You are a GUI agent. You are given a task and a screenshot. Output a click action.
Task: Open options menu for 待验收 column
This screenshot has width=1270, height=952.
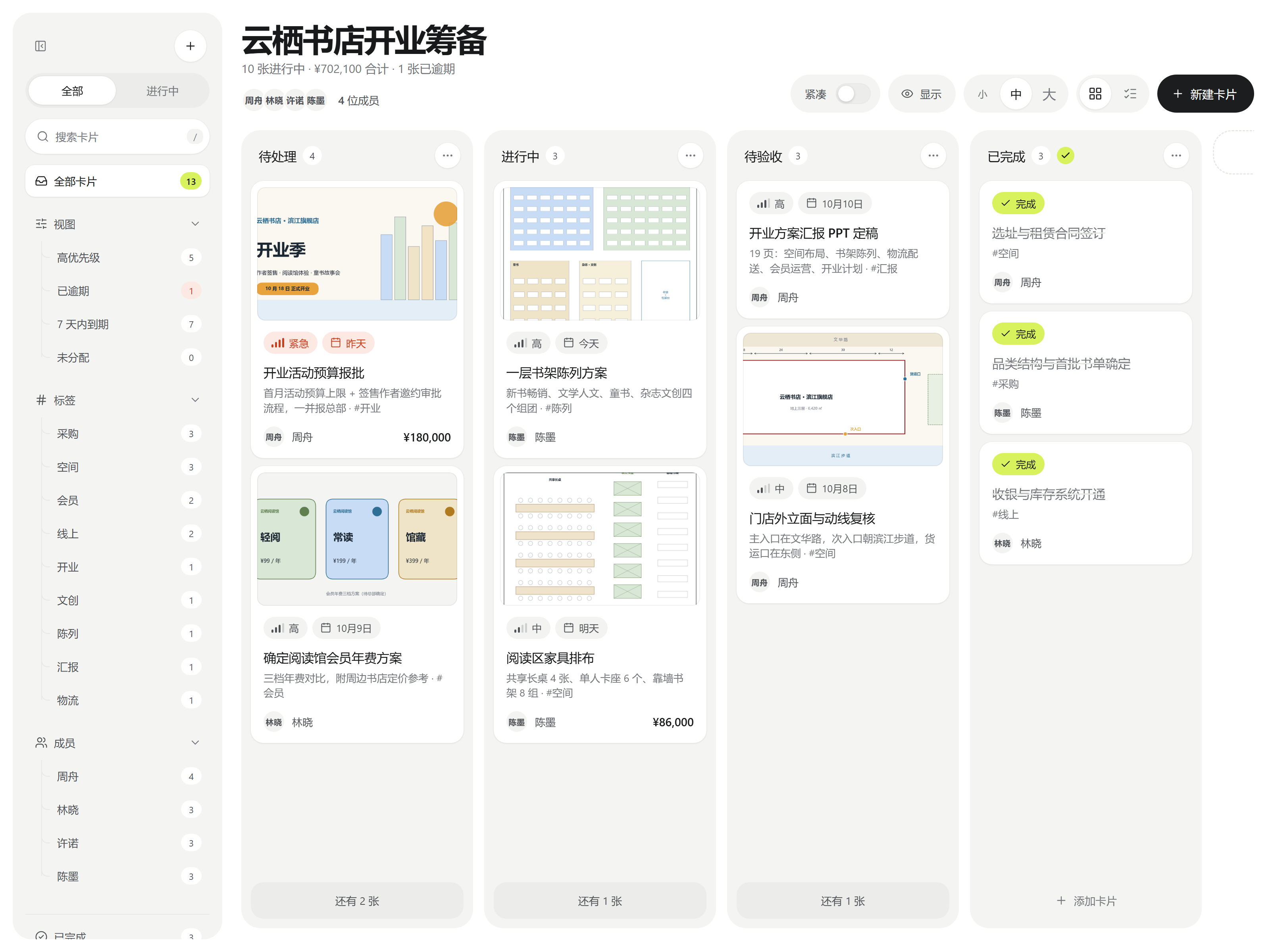click(x=933, y=155)
